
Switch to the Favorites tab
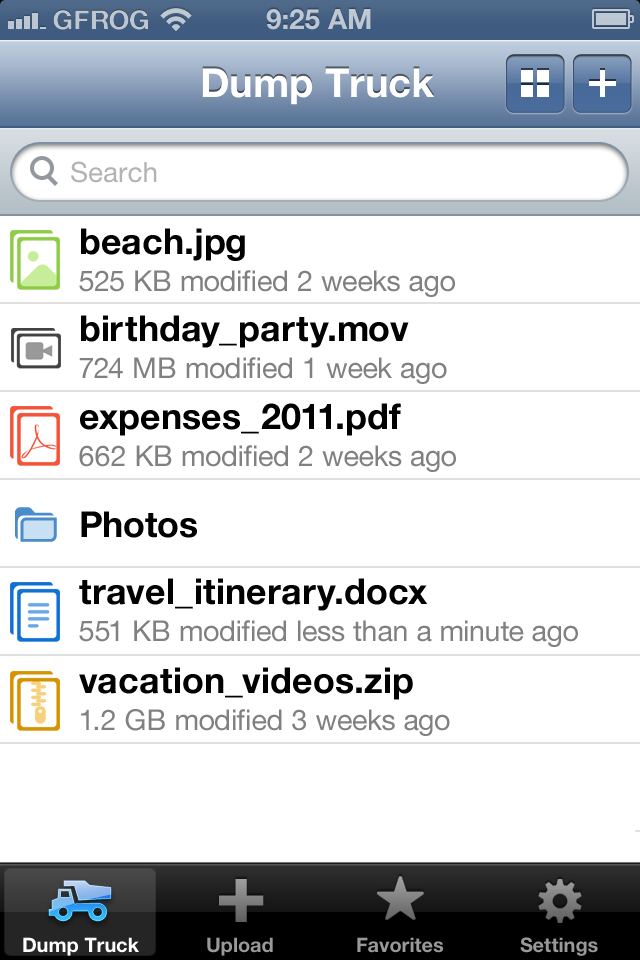[400, 914]
